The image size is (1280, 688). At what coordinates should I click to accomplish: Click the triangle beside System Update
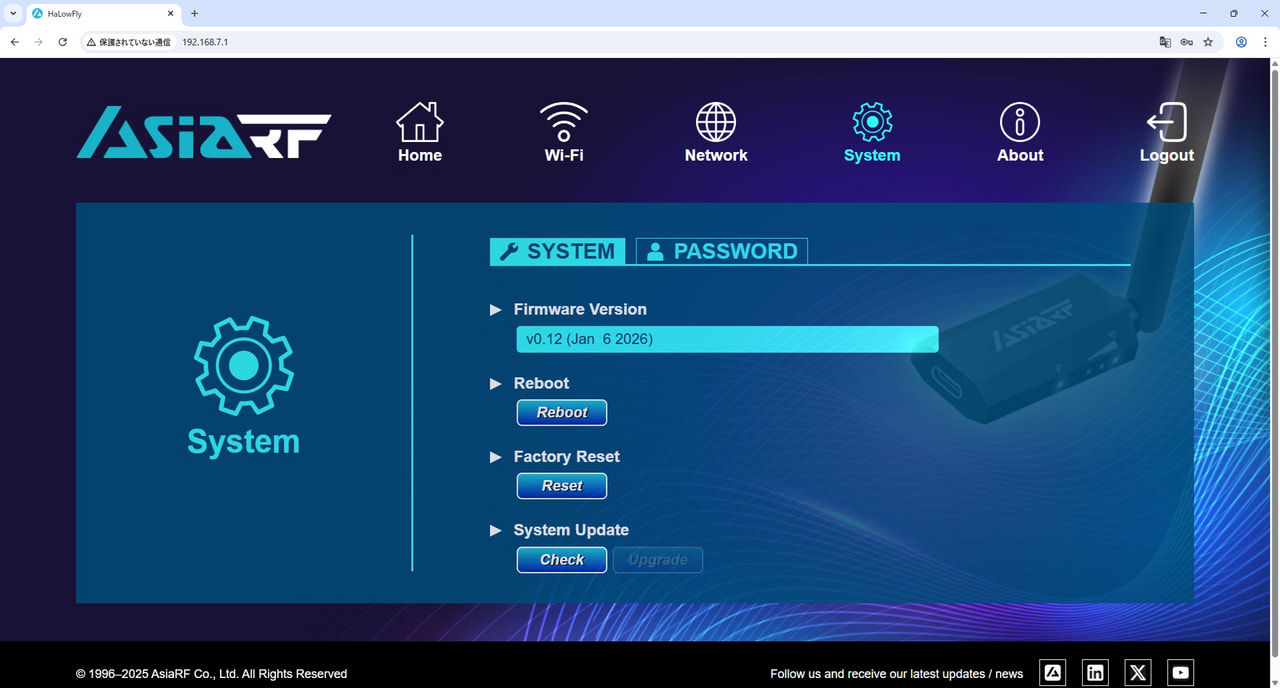point(496,530)
